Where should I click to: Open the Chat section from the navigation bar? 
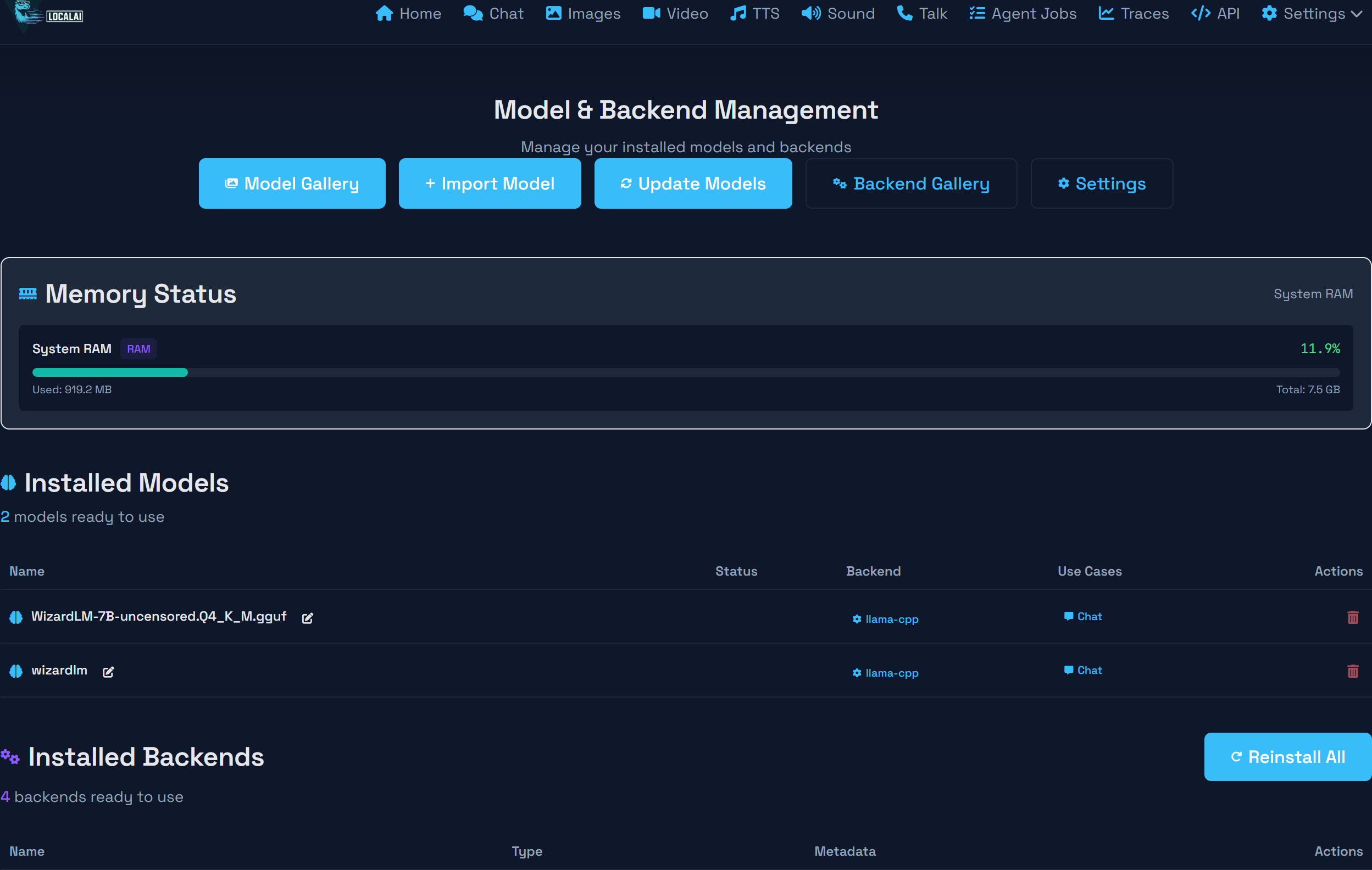click(x=493, y=13)
